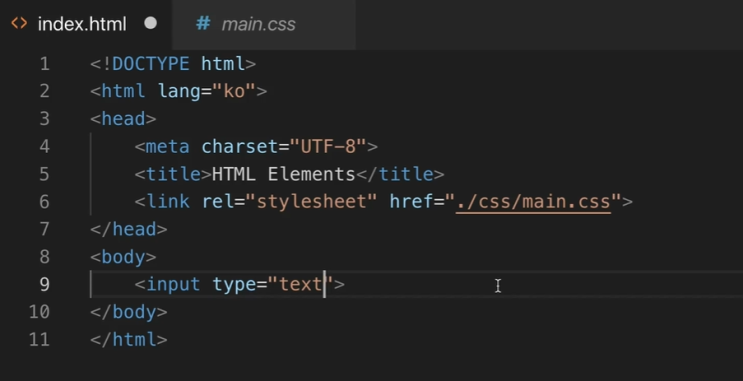
Task: Click the opening head tag on line 3
Action: [123, 118]
